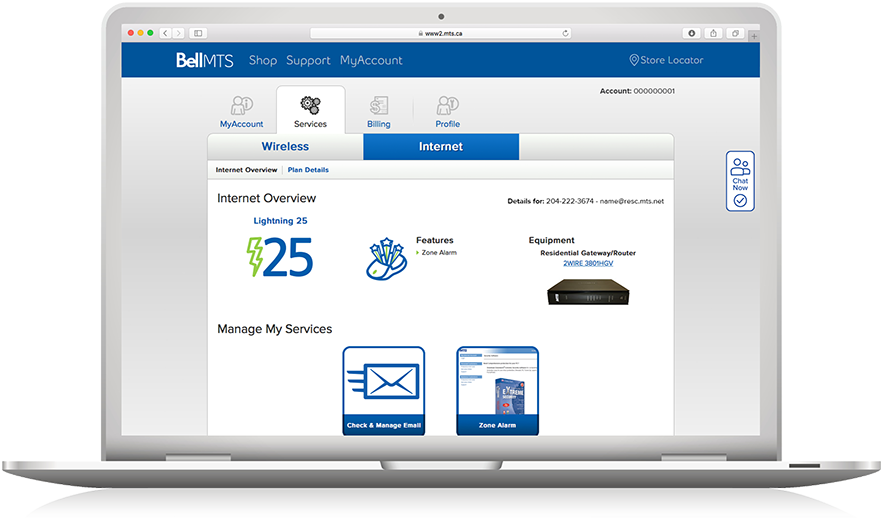Switch to the Internet tab
The width and height of the screenshot is (883, 520).
[441, 146]
